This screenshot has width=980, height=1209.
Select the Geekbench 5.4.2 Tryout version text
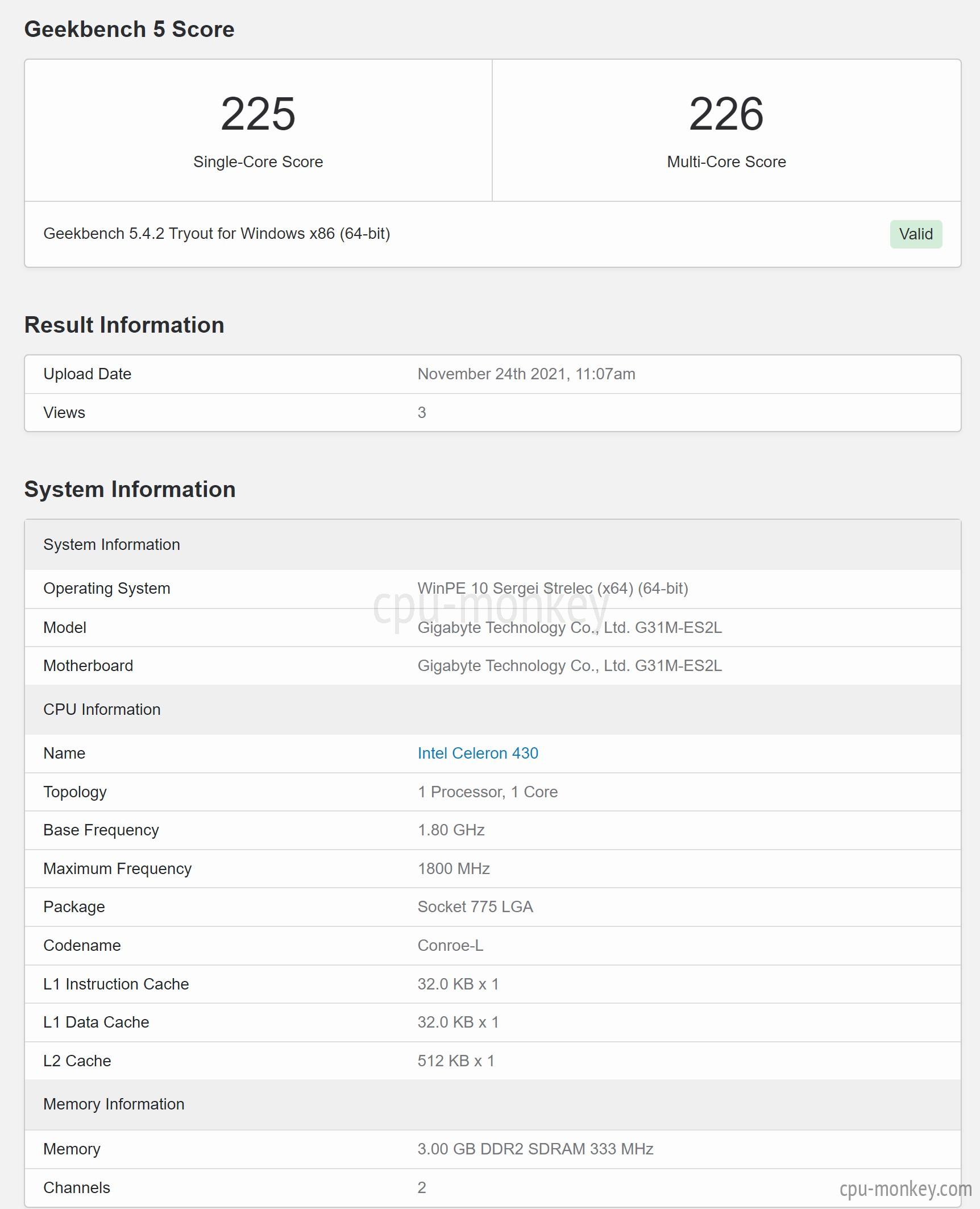(x=217, y=234)
